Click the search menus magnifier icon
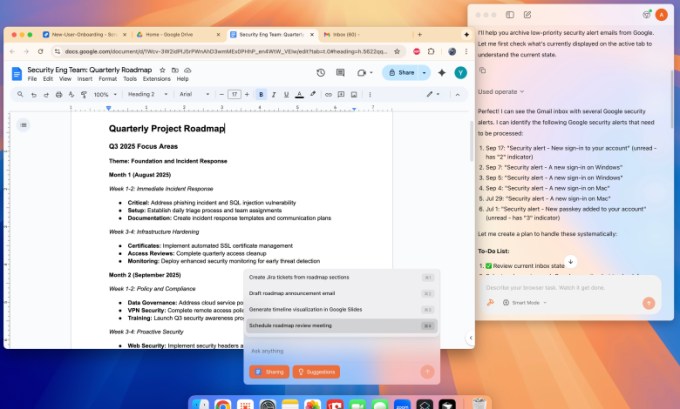 [x=20, y=94]
